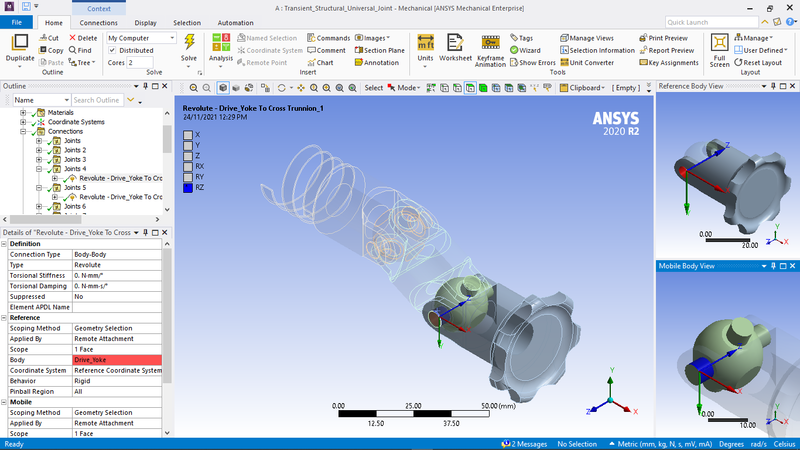Viewport: 800px width, 450px height.
Task: Open the Worksheet tool
Action: 455,43
